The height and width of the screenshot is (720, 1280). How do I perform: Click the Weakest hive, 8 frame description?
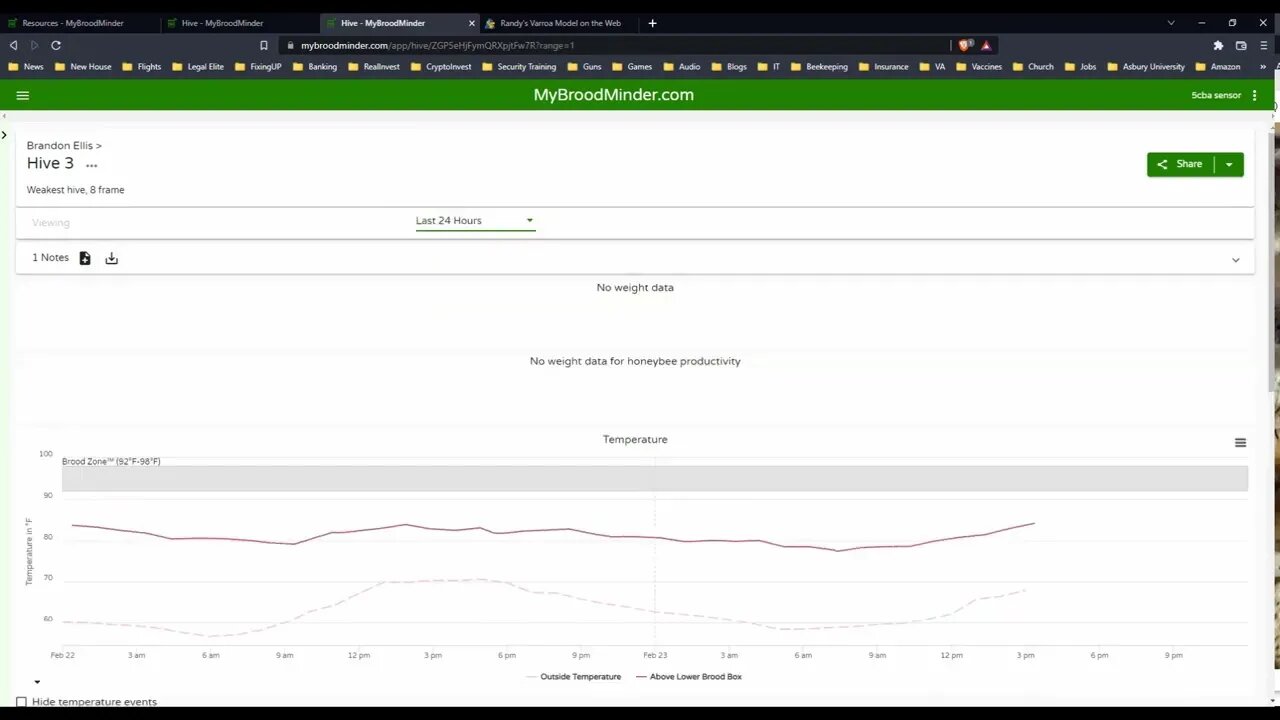click(x=76, y=190)
